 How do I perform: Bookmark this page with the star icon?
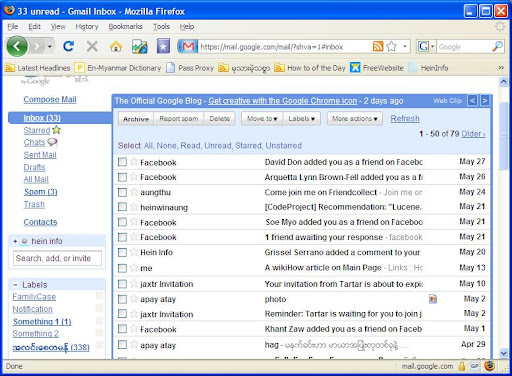point(391,46)
